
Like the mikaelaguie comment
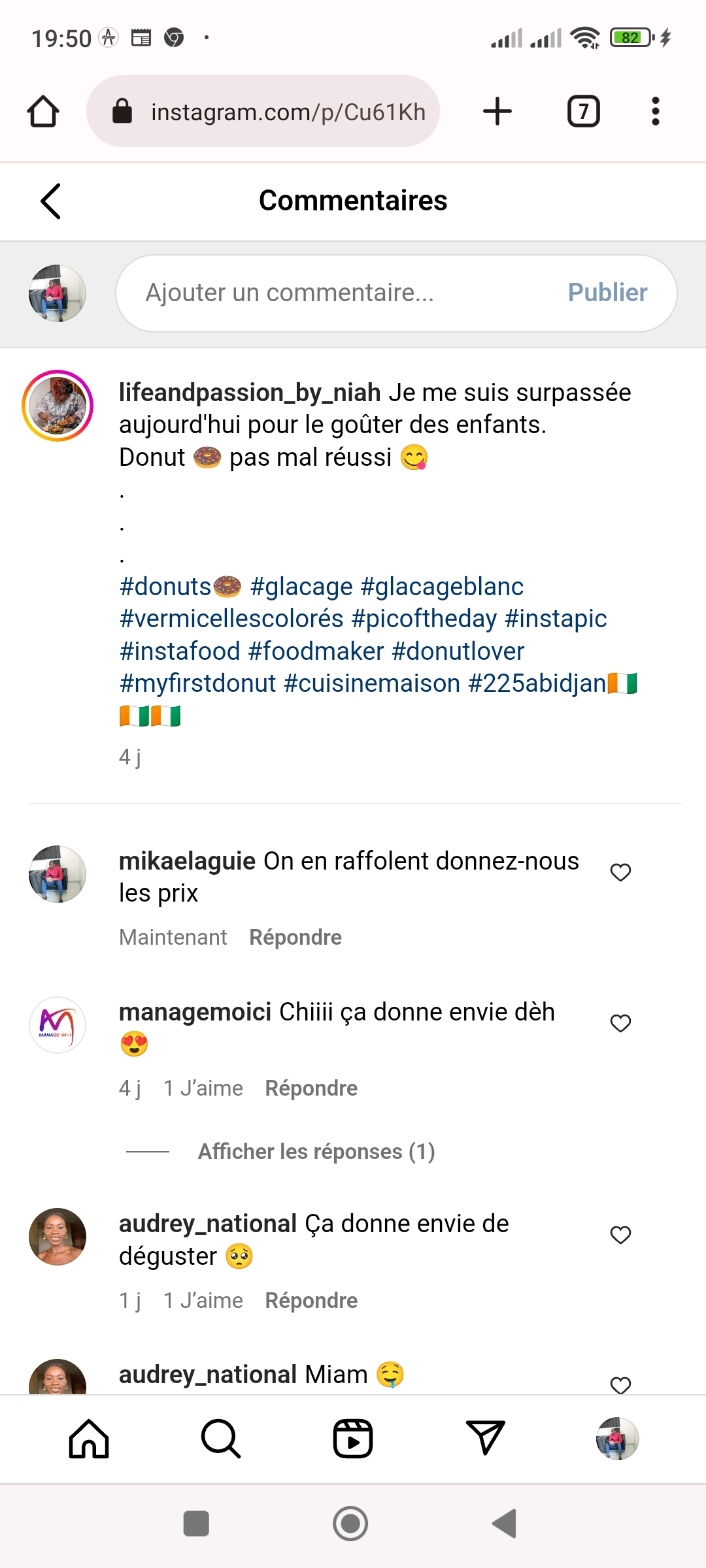620,872
